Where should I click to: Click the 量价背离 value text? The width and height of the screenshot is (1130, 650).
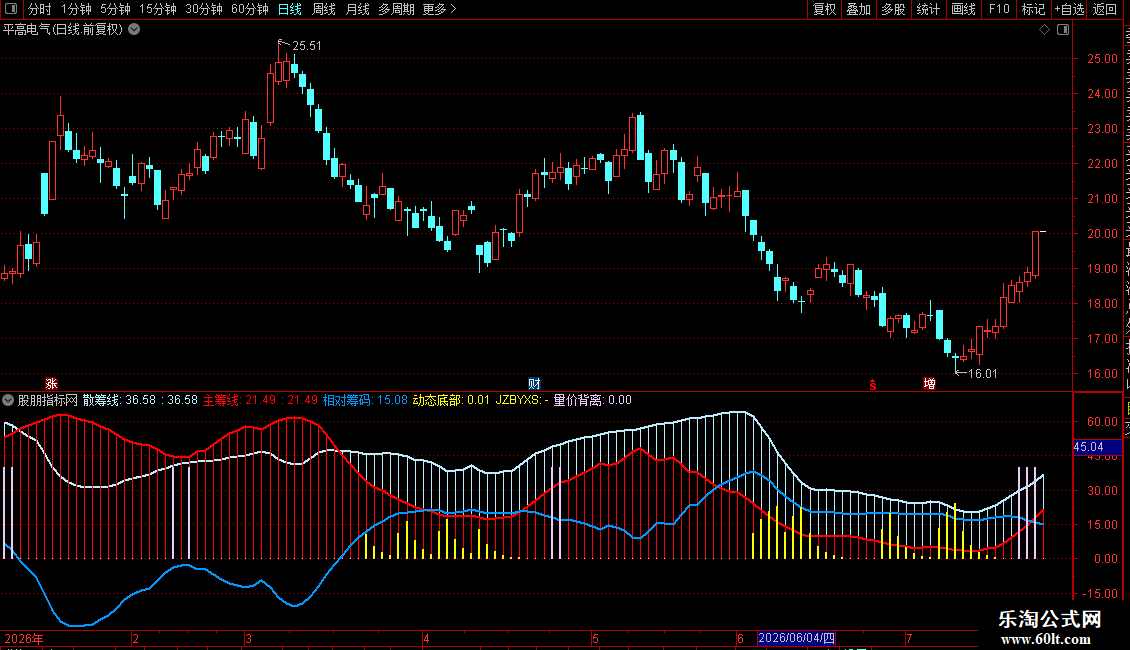click(x=592, y=400)
